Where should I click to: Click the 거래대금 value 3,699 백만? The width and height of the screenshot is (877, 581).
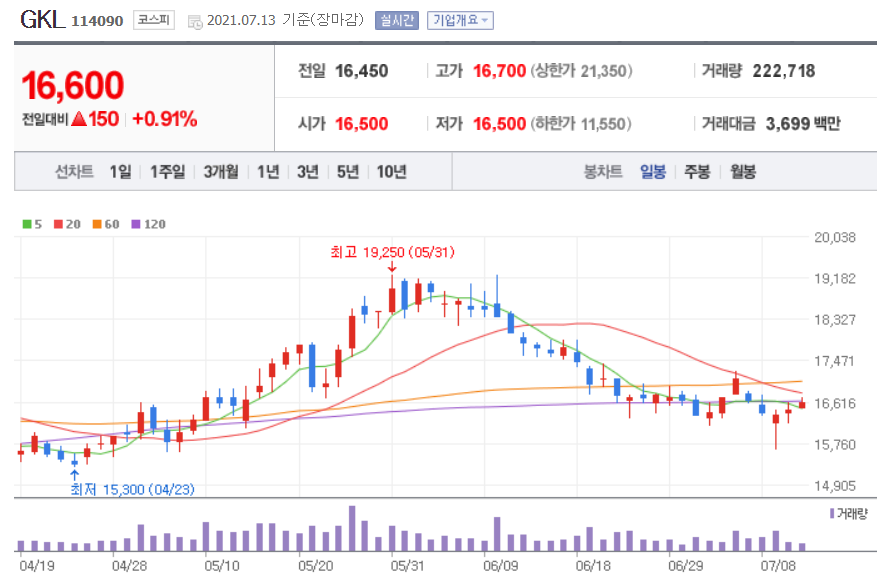(803, 124)
